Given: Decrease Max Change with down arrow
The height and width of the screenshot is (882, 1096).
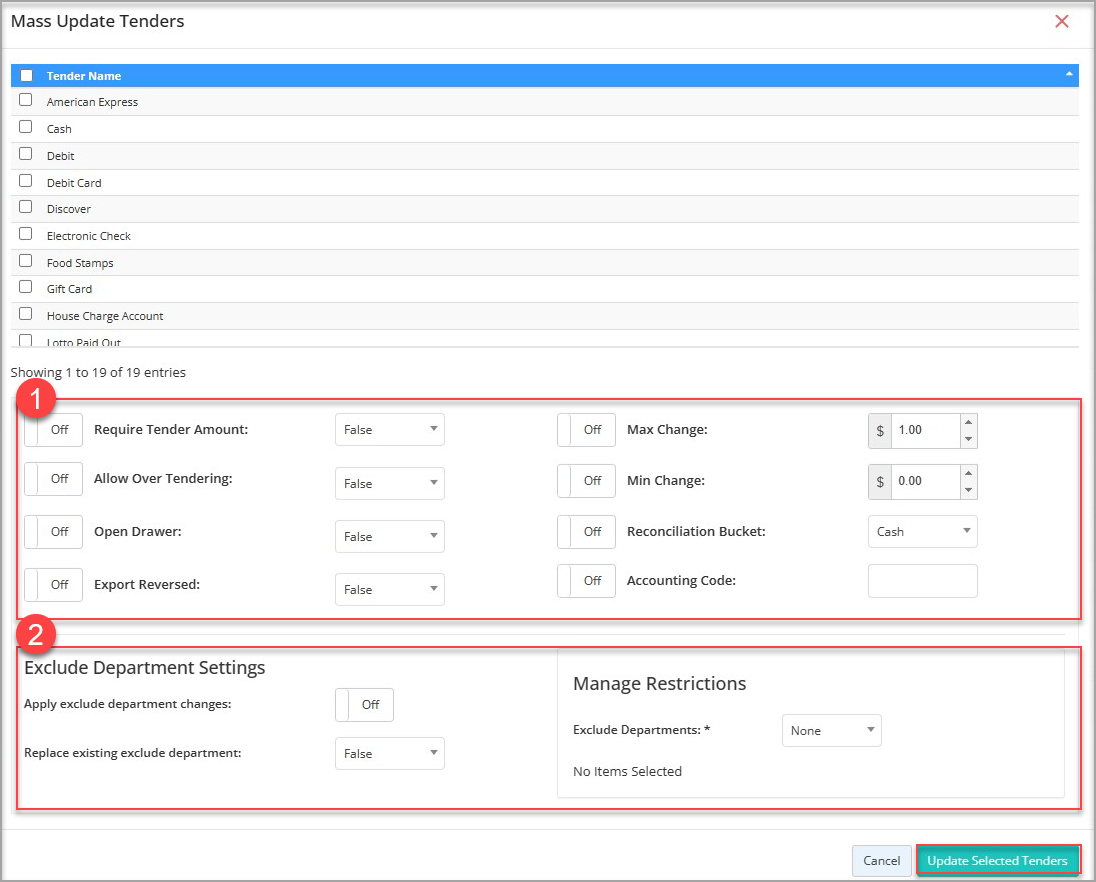Looking at the screenshot, I should coord(969,439).
